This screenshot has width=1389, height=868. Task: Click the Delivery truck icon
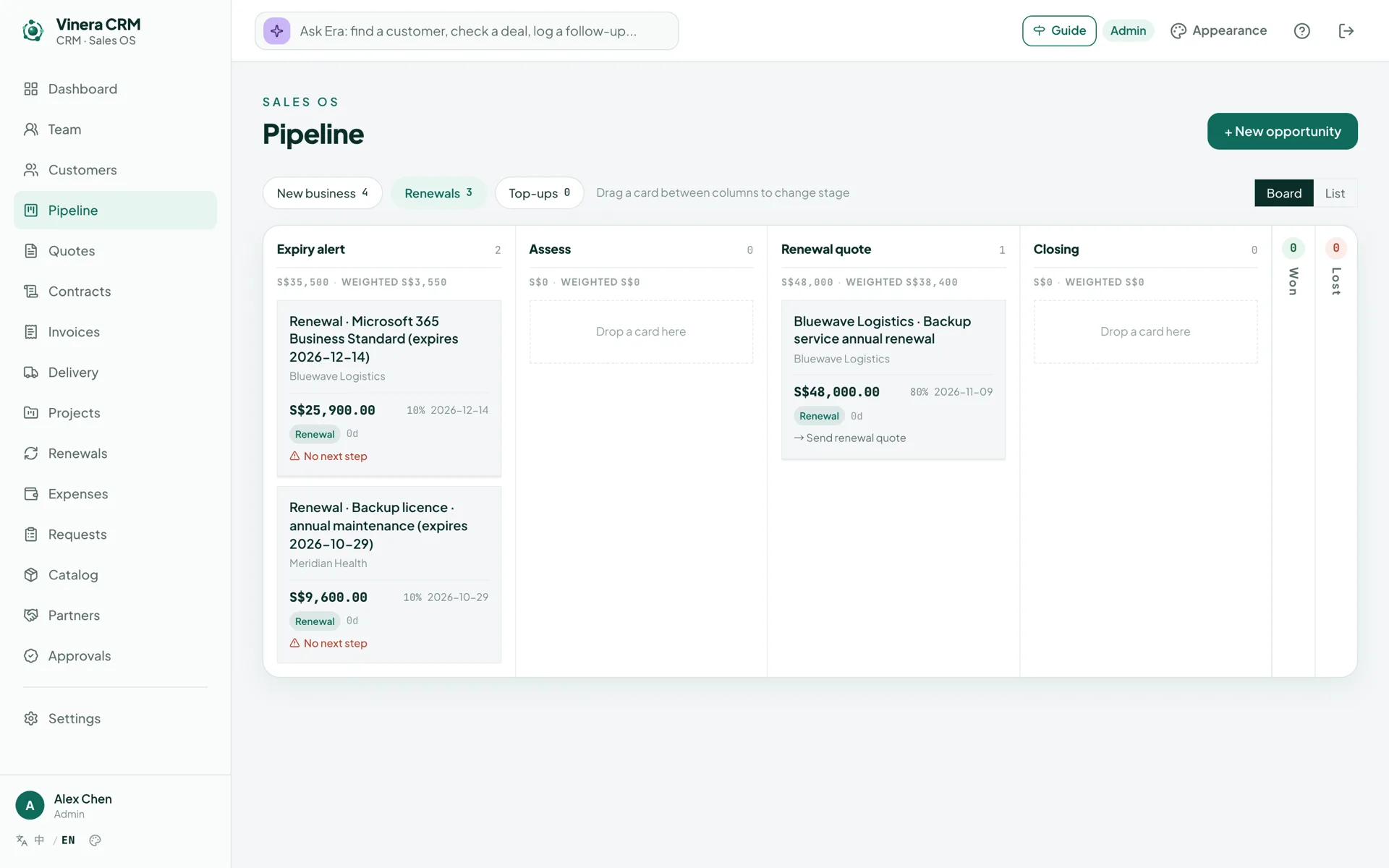tap(30, 373)
